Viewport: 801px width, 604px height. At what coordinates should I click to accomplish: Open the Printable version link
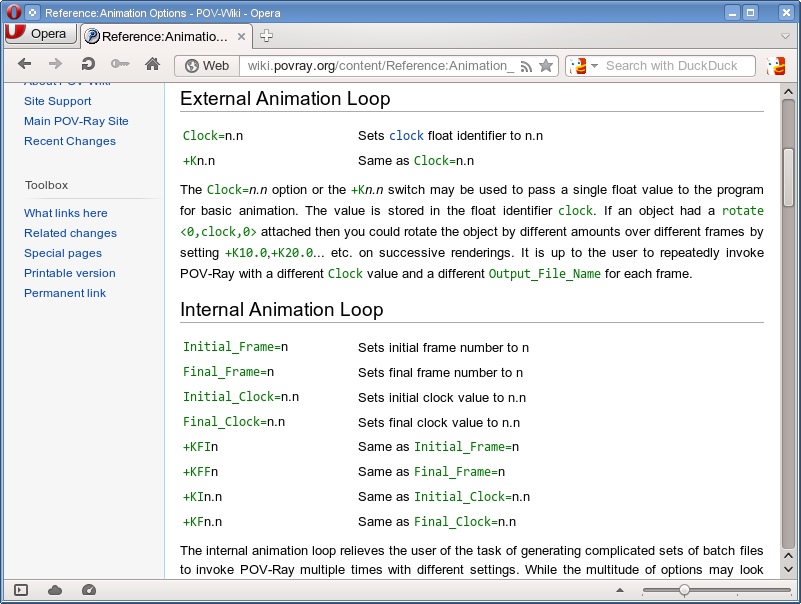coord(70,273)
